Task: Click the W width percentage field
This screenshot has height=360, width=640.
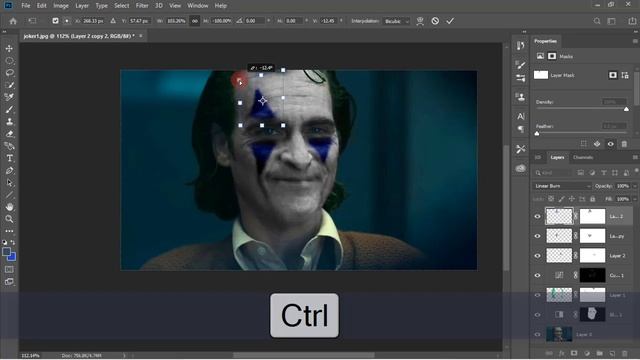Action: coord(176,21)
